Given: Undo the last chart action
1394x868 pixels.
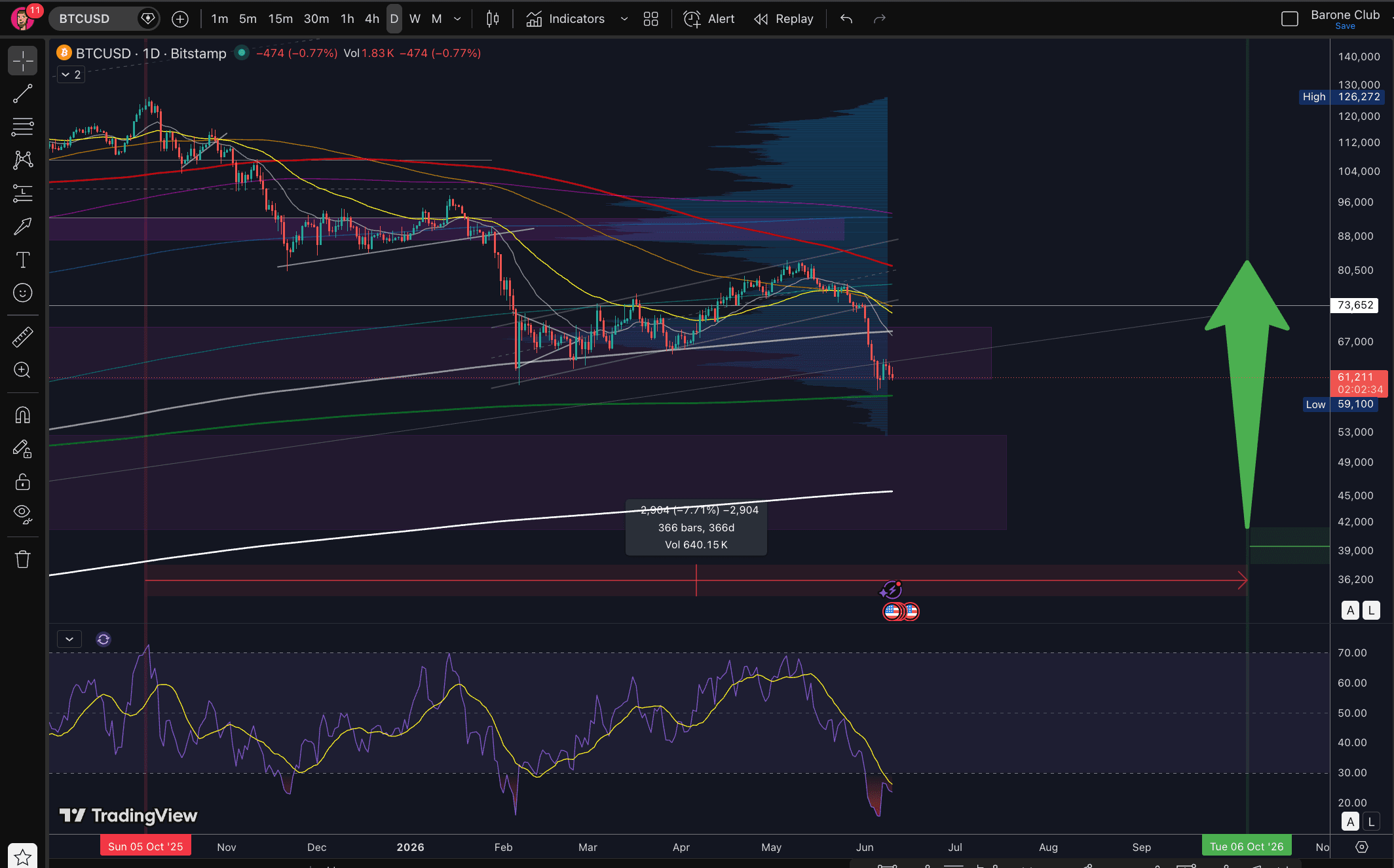Looking at the screenshot, I should [846, 19].
